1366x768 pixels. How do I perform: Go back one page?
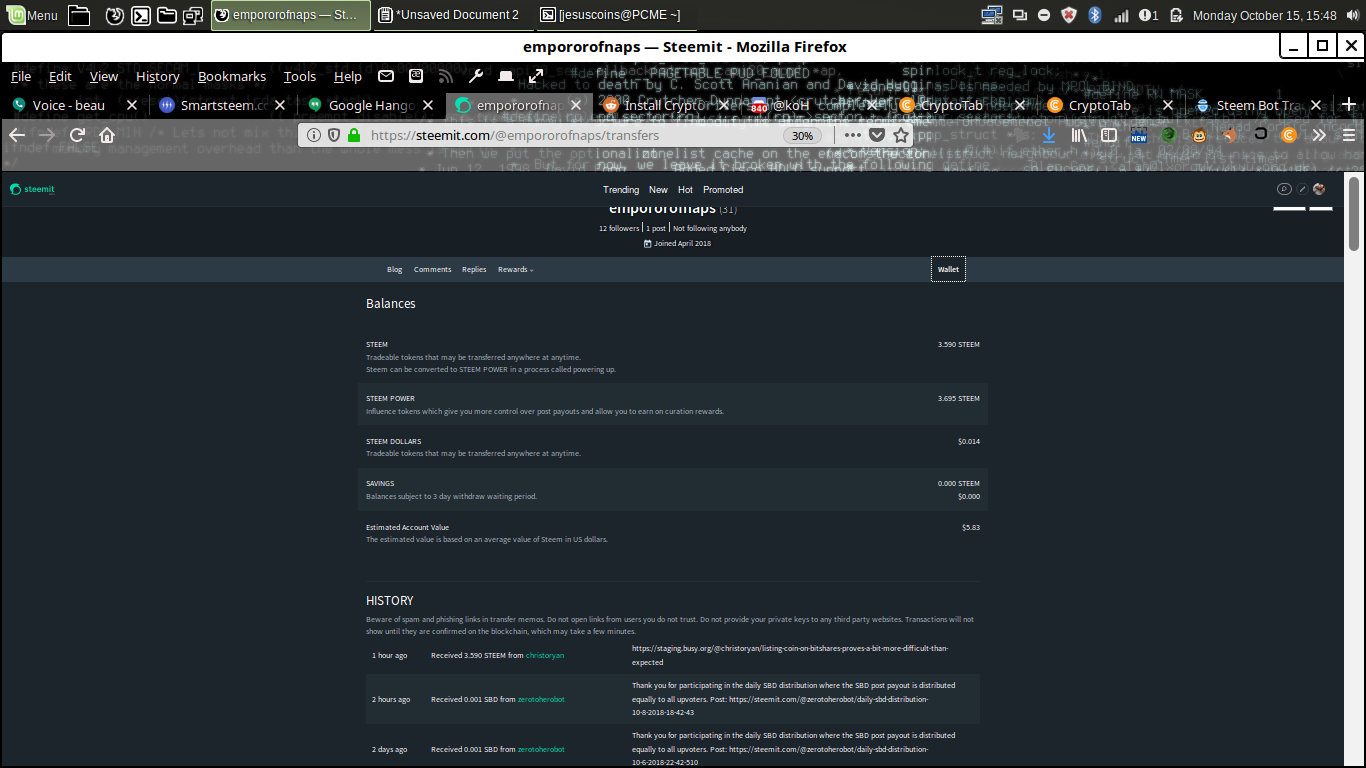18,135
